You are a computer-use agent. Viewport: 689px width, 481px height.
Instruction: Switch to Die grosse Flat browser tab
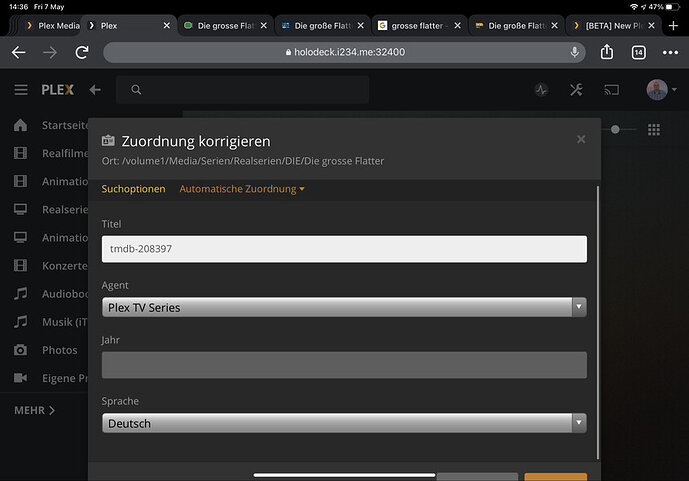point(226,26)
